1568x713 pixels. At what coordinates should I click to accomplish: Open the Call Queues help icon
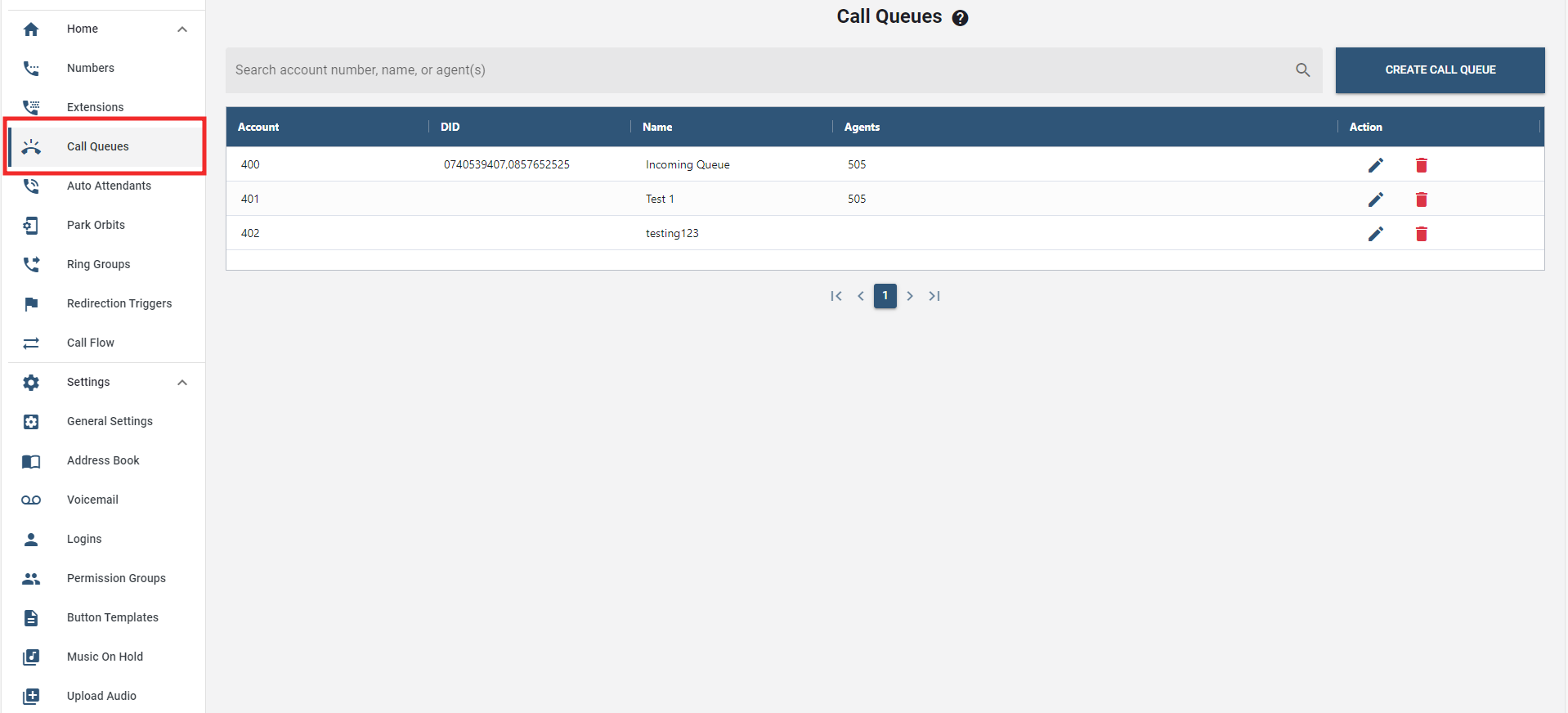pyautogui.click(x=961, y=18)
